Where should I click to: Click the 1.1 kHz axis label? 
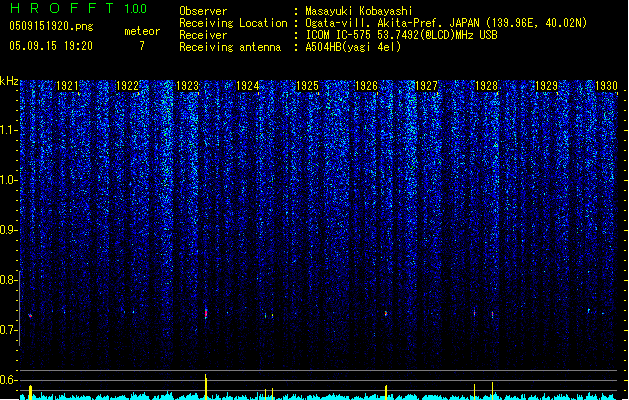pos(9,130)
